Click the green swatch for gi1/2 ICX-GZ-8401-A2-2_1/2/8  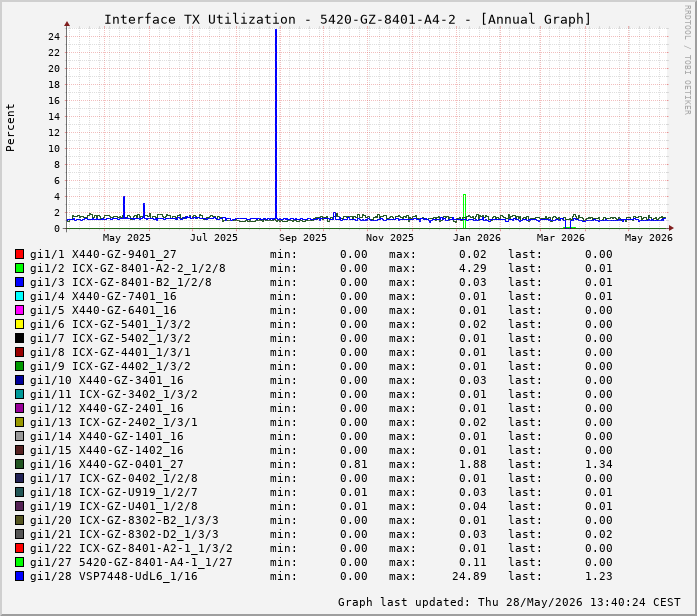point(19,268)
